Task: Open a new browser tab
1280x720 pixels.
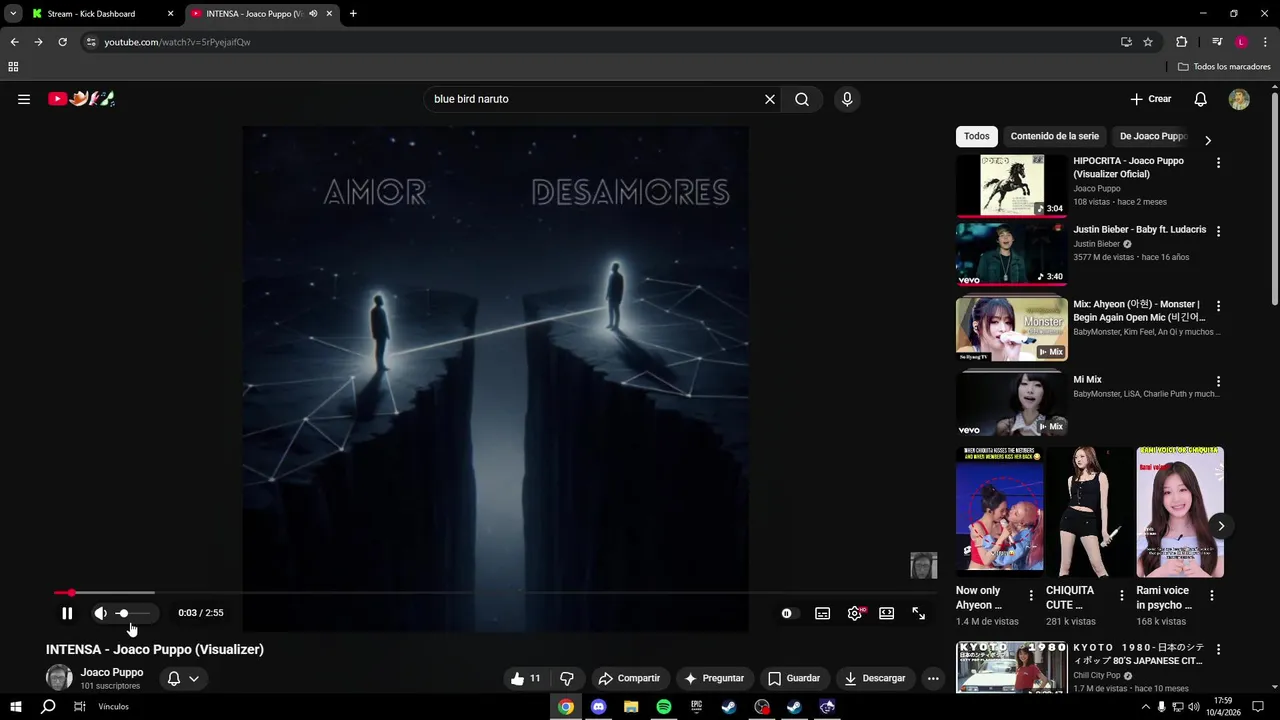Action: 353,14
